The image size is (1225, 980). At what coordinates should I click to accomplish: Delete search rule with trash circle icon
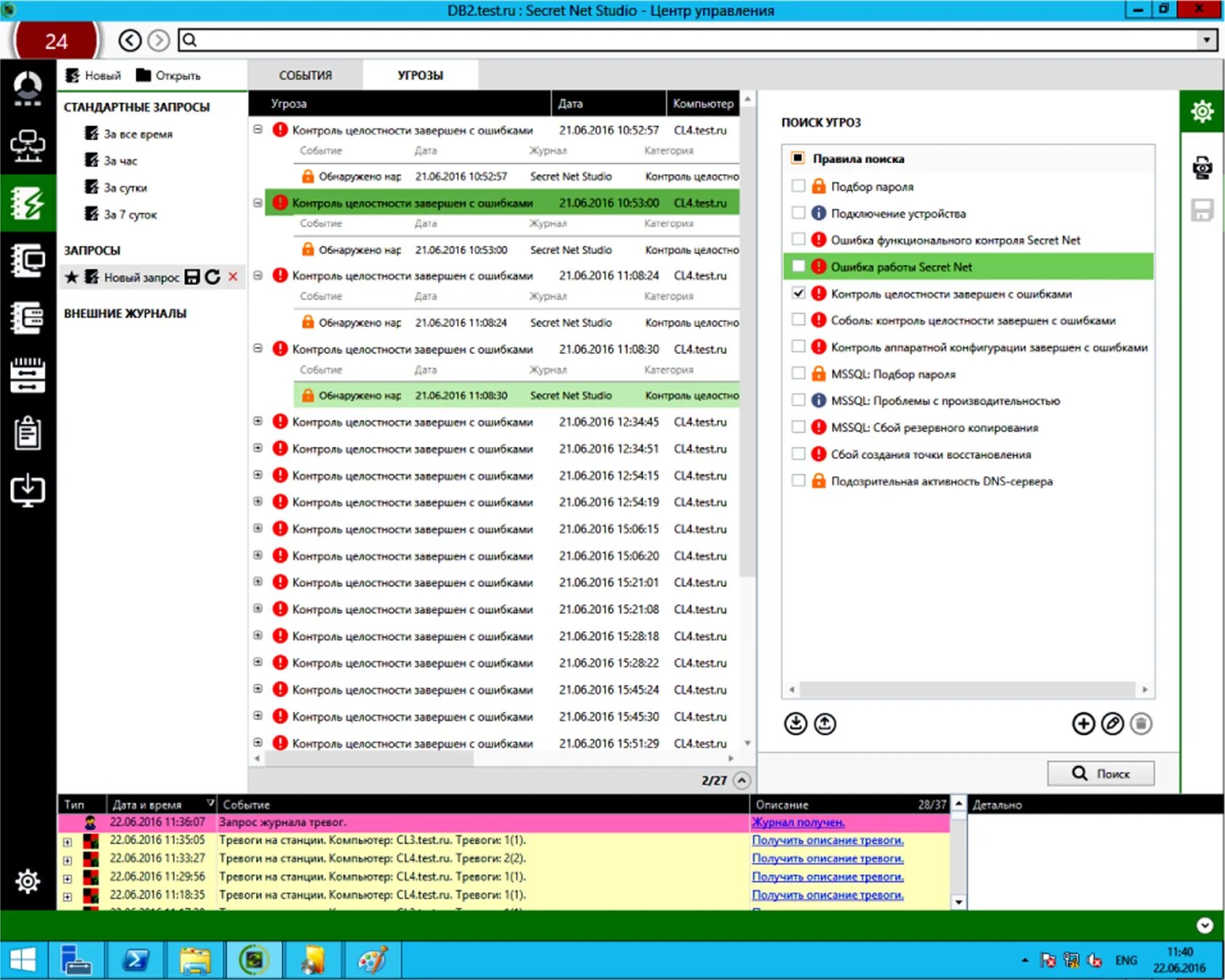tap(1141, 723)
